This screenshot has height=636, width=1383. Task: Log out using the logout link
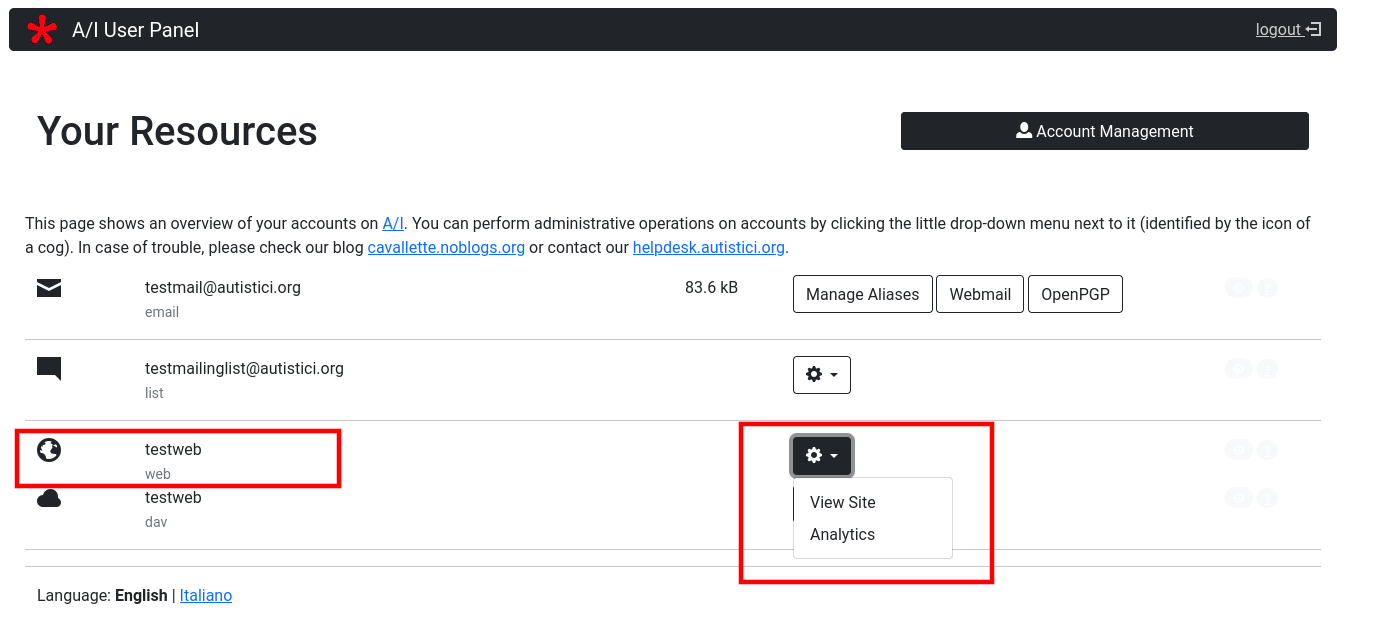[1288, 30]
